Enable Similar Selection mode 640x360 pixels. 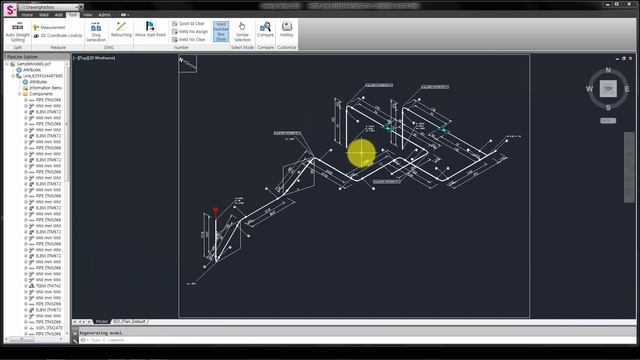pyautogui.click(x=242, y=32)
